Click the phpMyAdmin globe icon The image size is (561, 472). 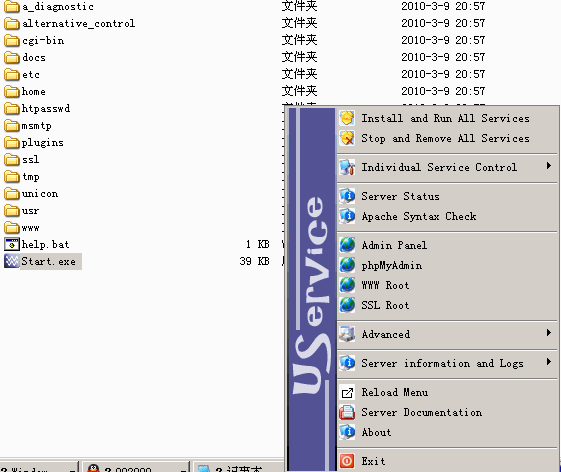tap(347, 265)
